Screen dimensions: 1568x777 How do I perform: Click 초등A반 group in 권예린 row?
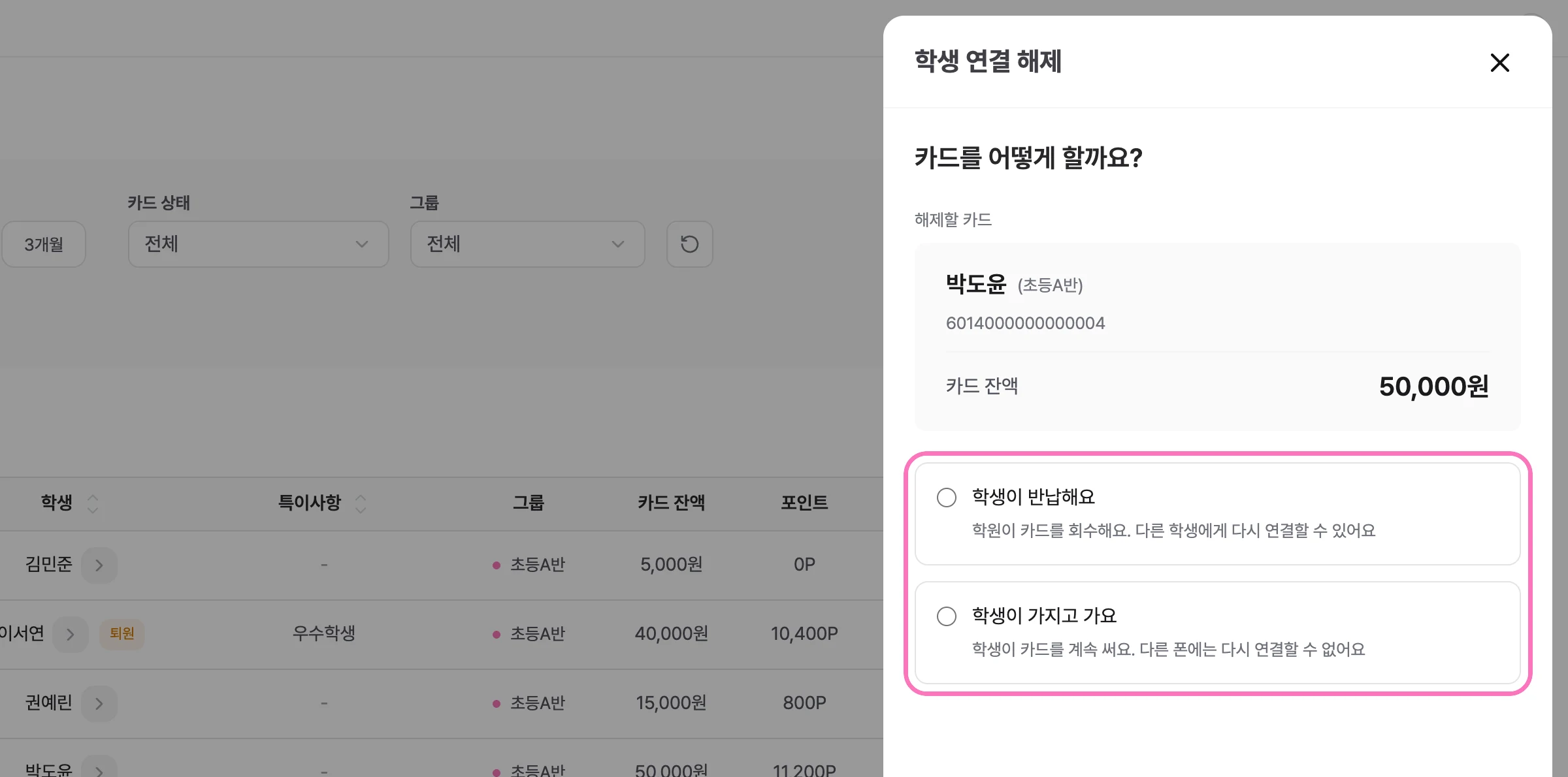click(537, 703)
